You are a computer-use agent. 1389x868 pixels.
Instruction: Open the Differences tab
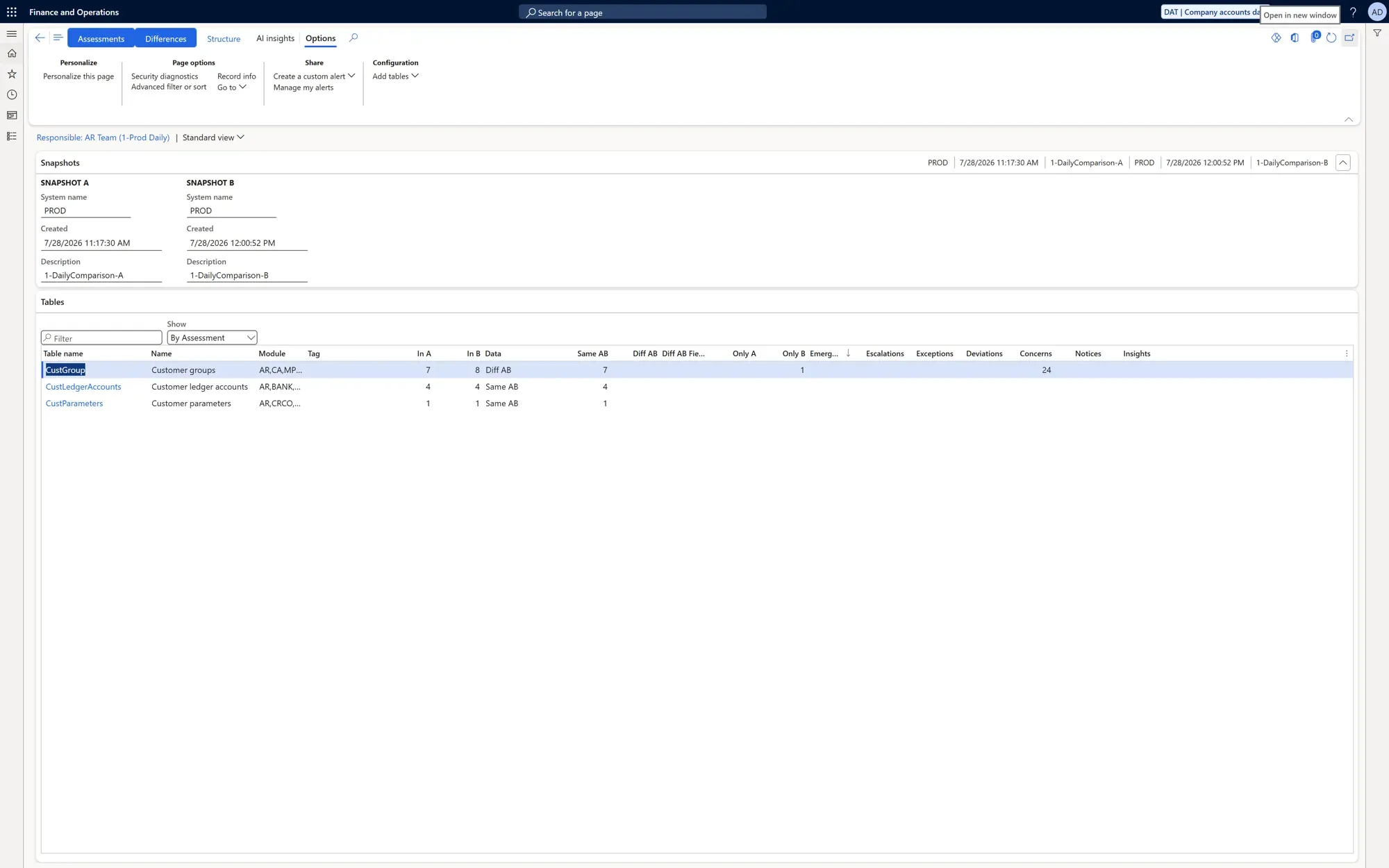[166, 38]
